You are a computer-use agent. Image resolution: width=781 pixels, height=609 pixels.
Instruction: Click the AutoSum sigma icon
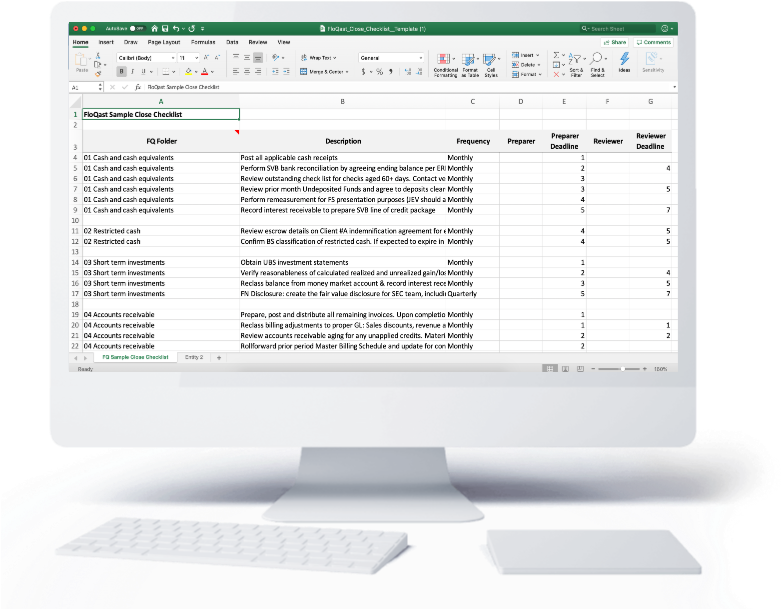(x=556, y=55)
